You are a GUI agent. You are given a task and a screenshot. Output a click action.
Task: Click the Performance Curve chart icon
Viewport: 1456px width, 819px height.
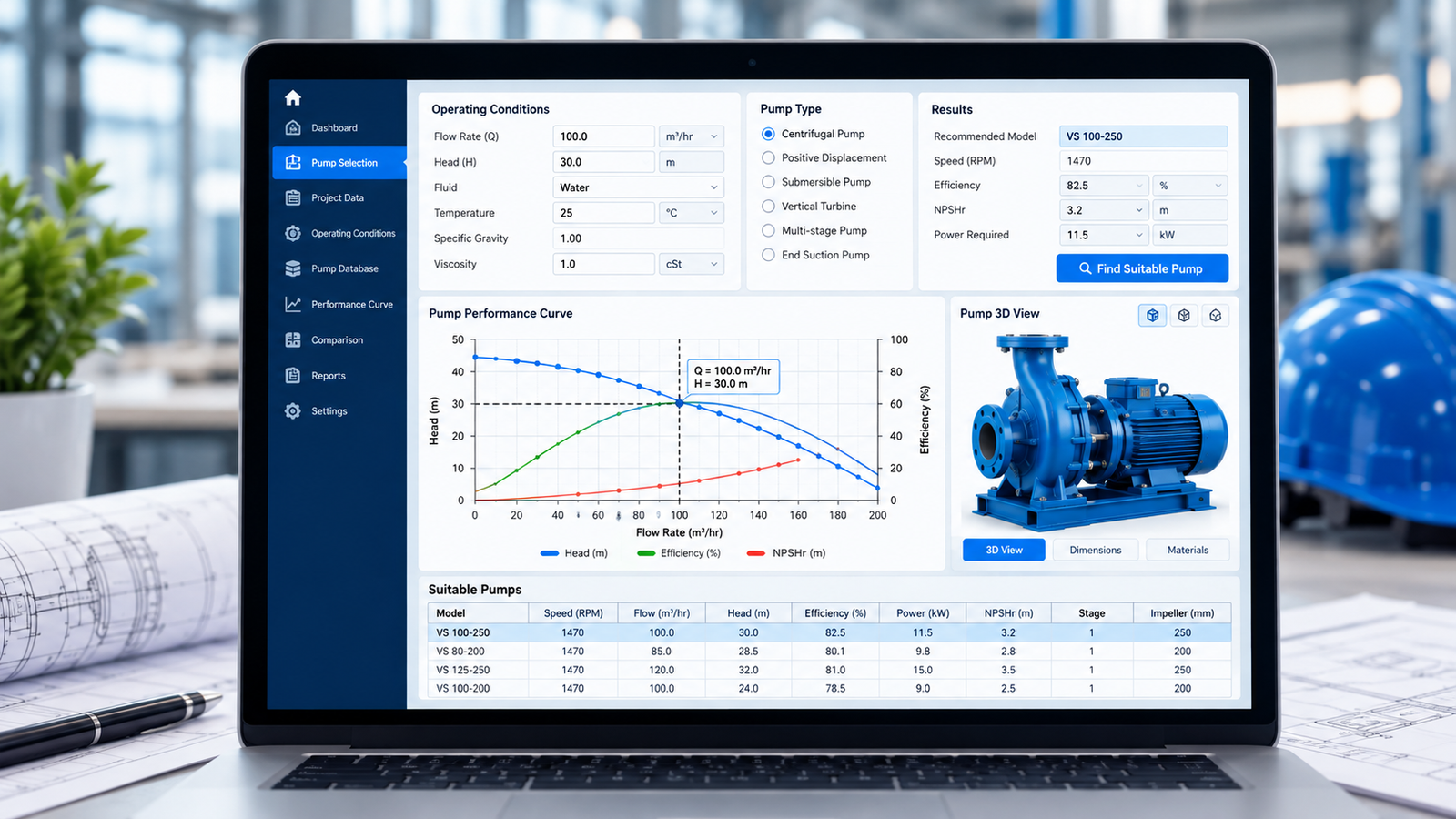click(x=293, y=304)
